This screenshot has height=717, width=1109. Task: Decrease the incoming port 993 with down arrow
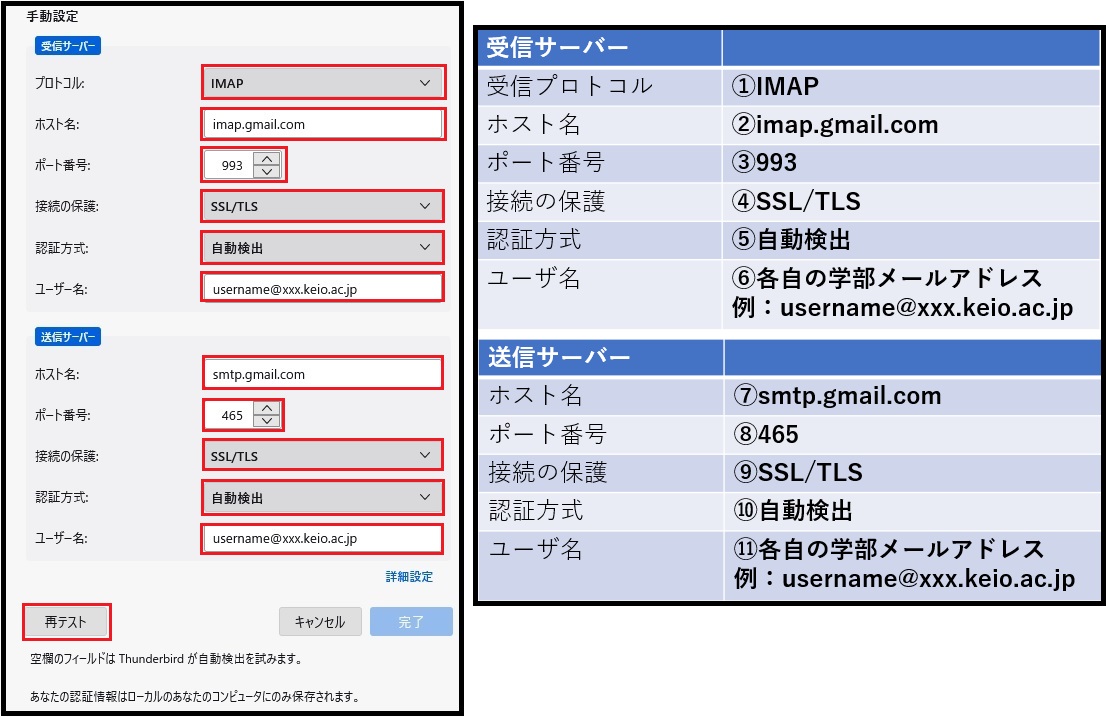(x=267, y=172)
